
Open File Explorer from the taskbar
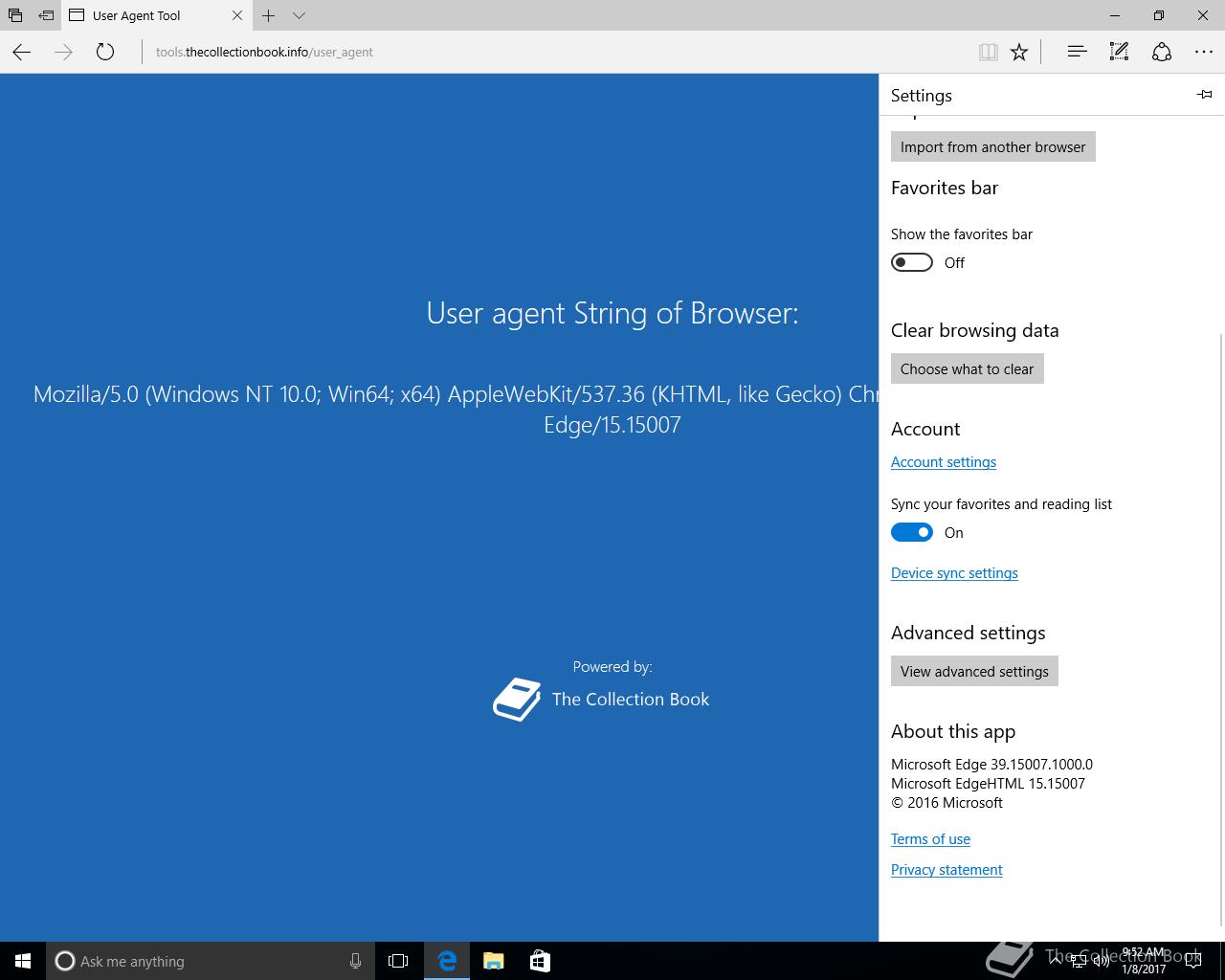point(494,961)
